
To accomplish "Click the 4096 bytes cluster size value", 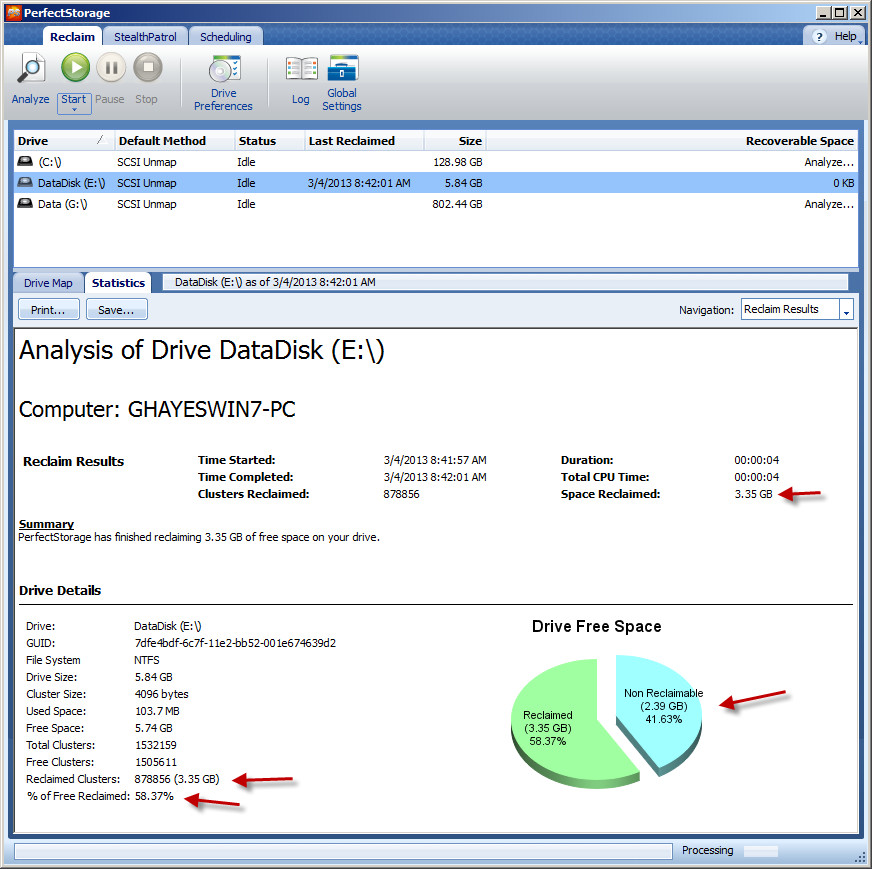I will click(x=161, y=694).
